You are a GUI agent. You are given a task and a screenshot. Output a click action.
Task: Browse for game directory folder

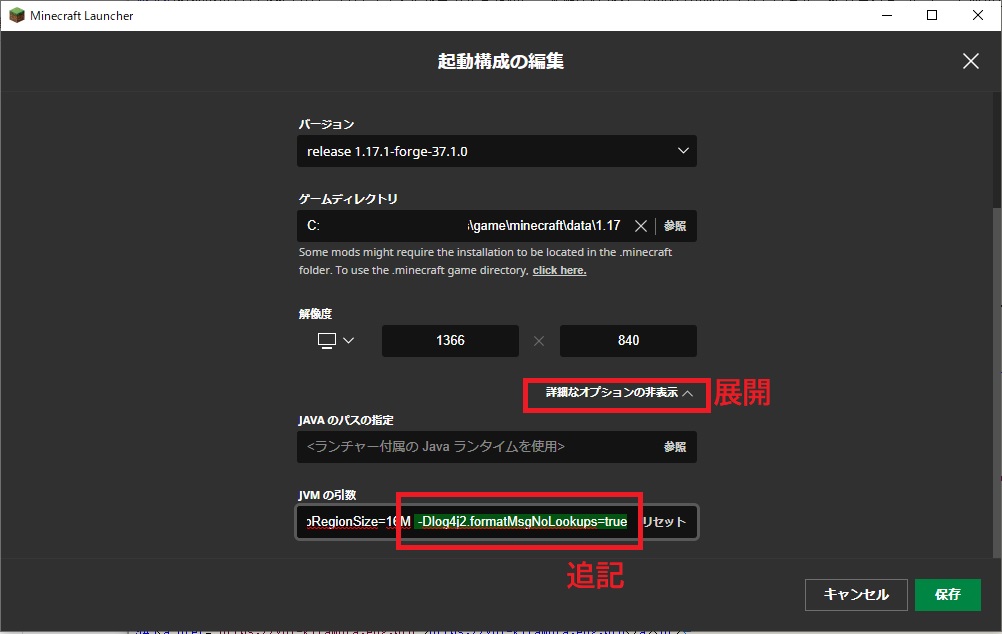click(x=675, y=226)
